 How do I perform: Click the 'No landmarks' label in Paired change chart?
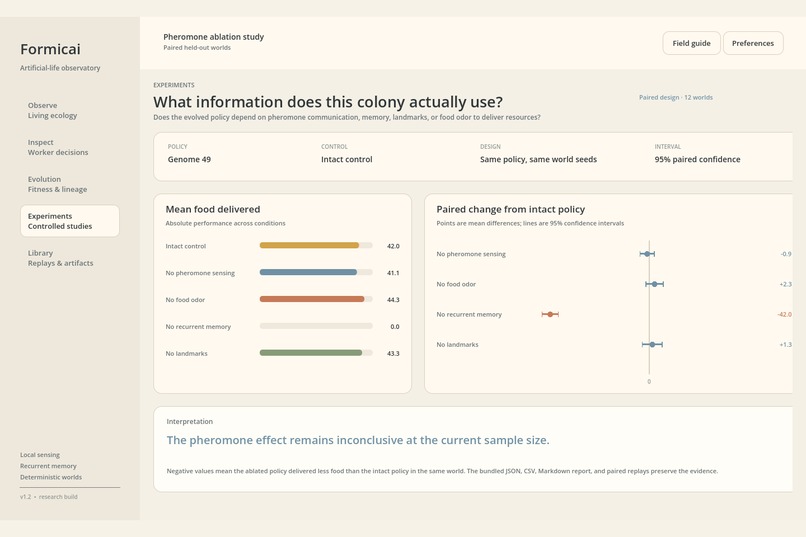click(x=457, y=345)
